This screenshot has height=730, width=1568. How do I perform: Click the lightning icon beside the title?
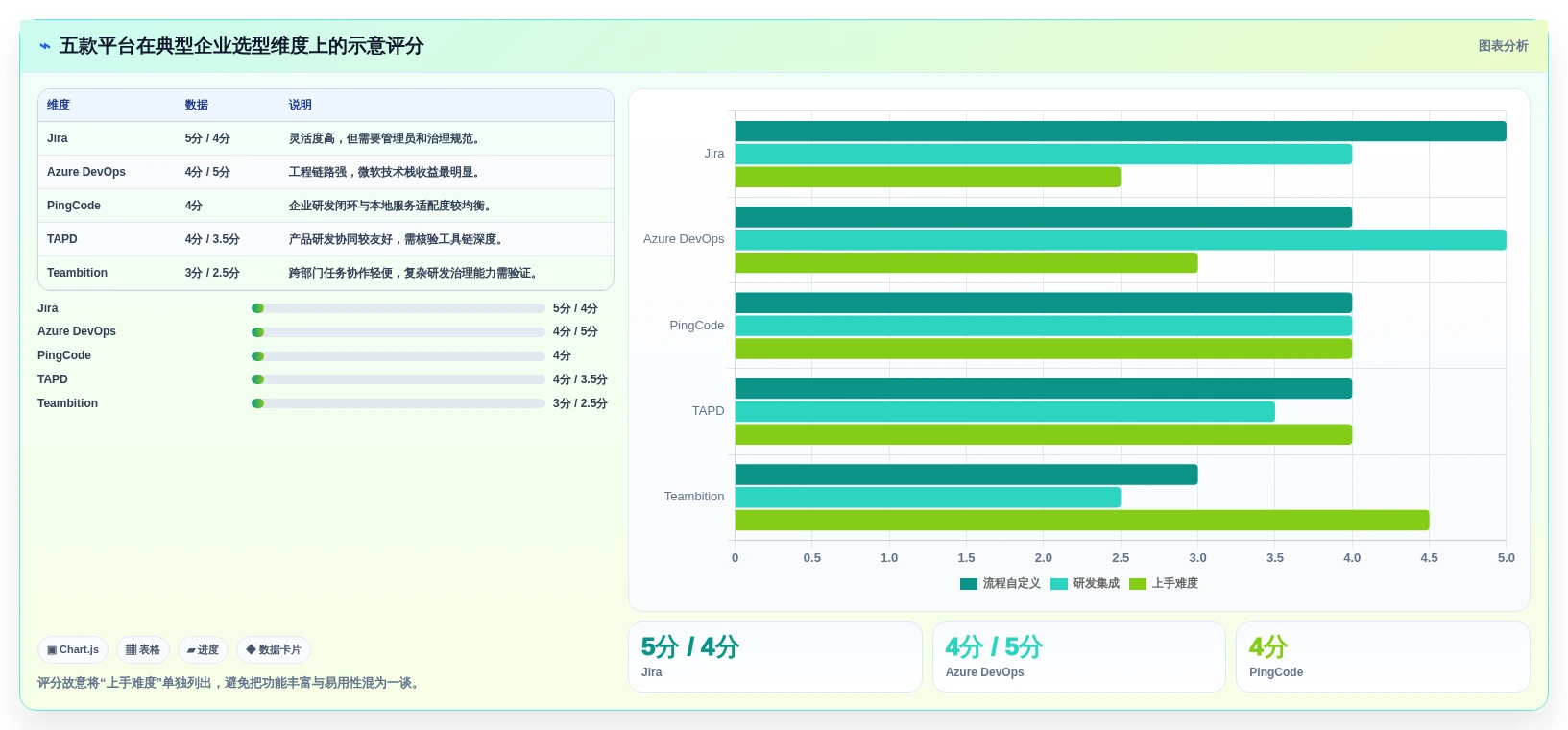click(45, 46)
